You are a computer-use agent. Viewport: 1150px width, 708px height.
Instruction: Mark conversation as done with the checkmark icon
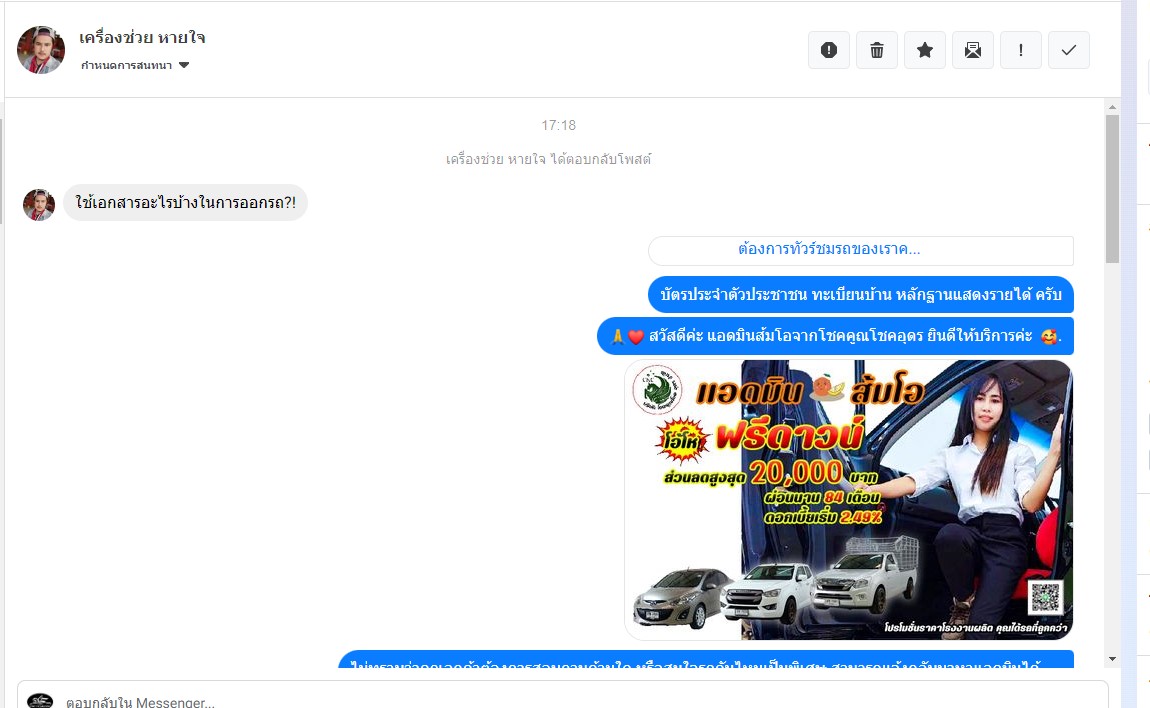click(x=1069, y=50)
